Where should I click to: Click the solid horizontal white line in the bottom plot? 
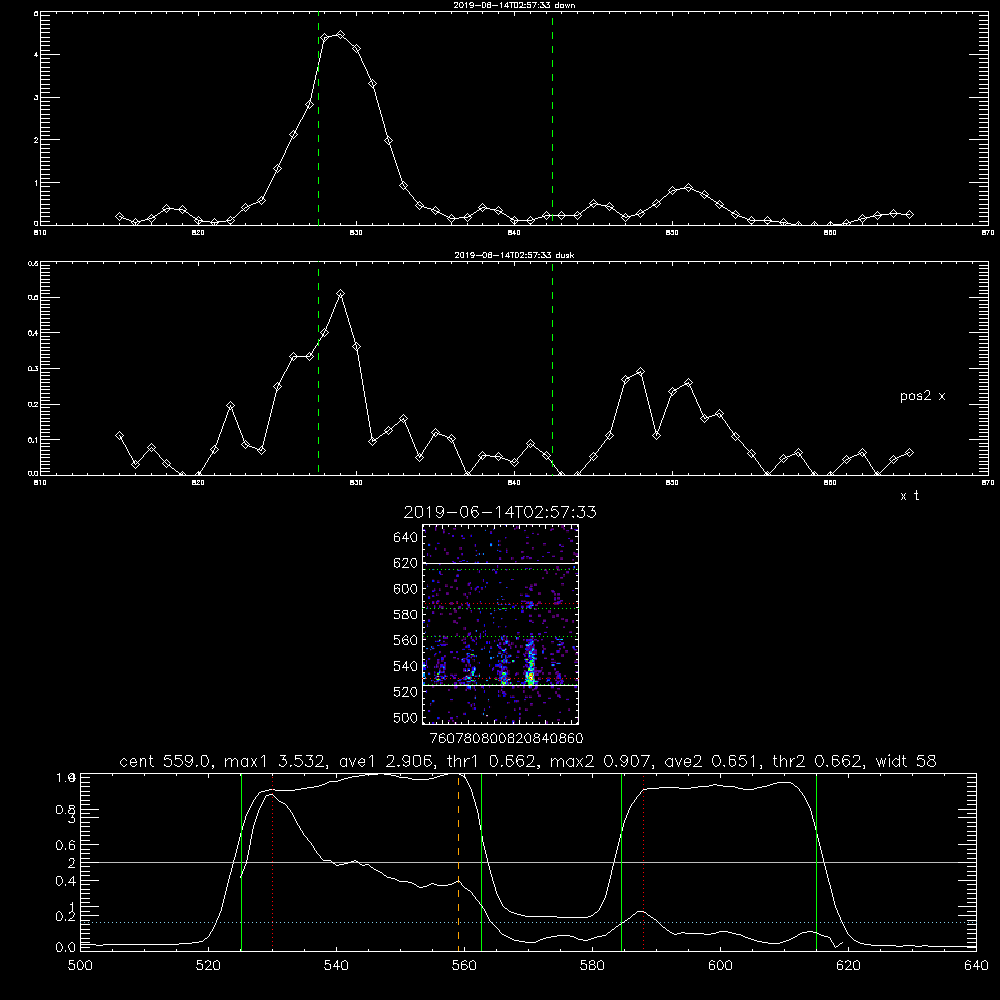527,862
